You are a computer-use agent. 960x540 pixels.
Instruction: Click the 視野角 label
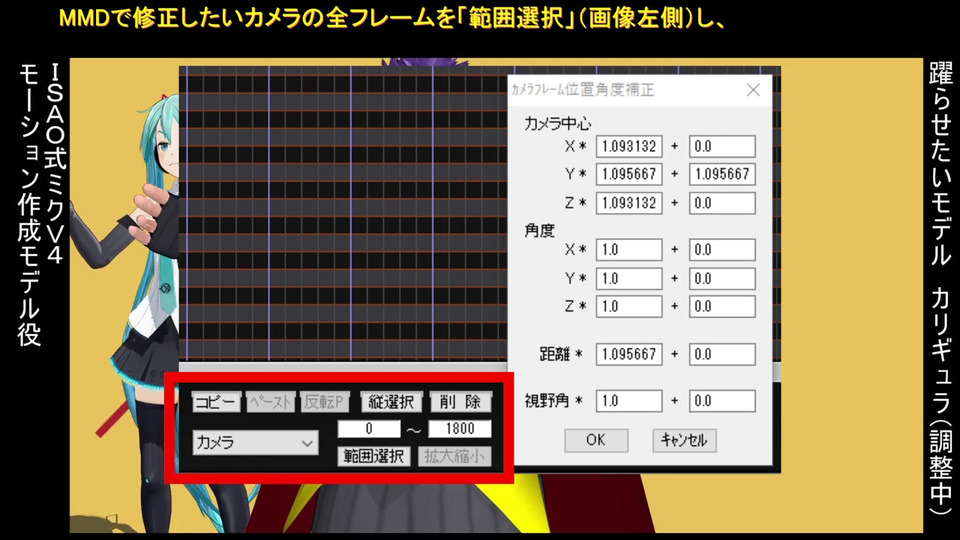coord(547,401)
